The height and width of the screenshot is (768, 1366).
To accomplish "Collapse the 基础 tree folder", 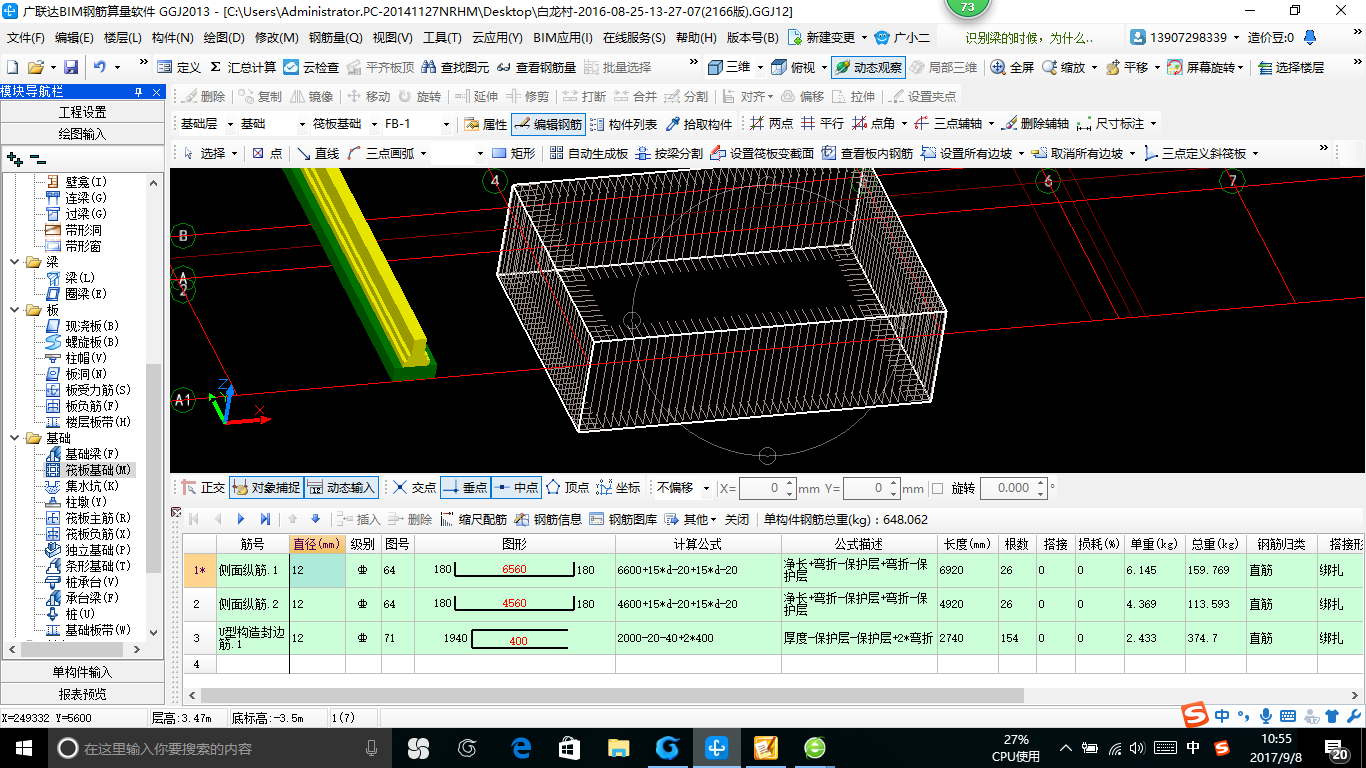I will (15, 438).
